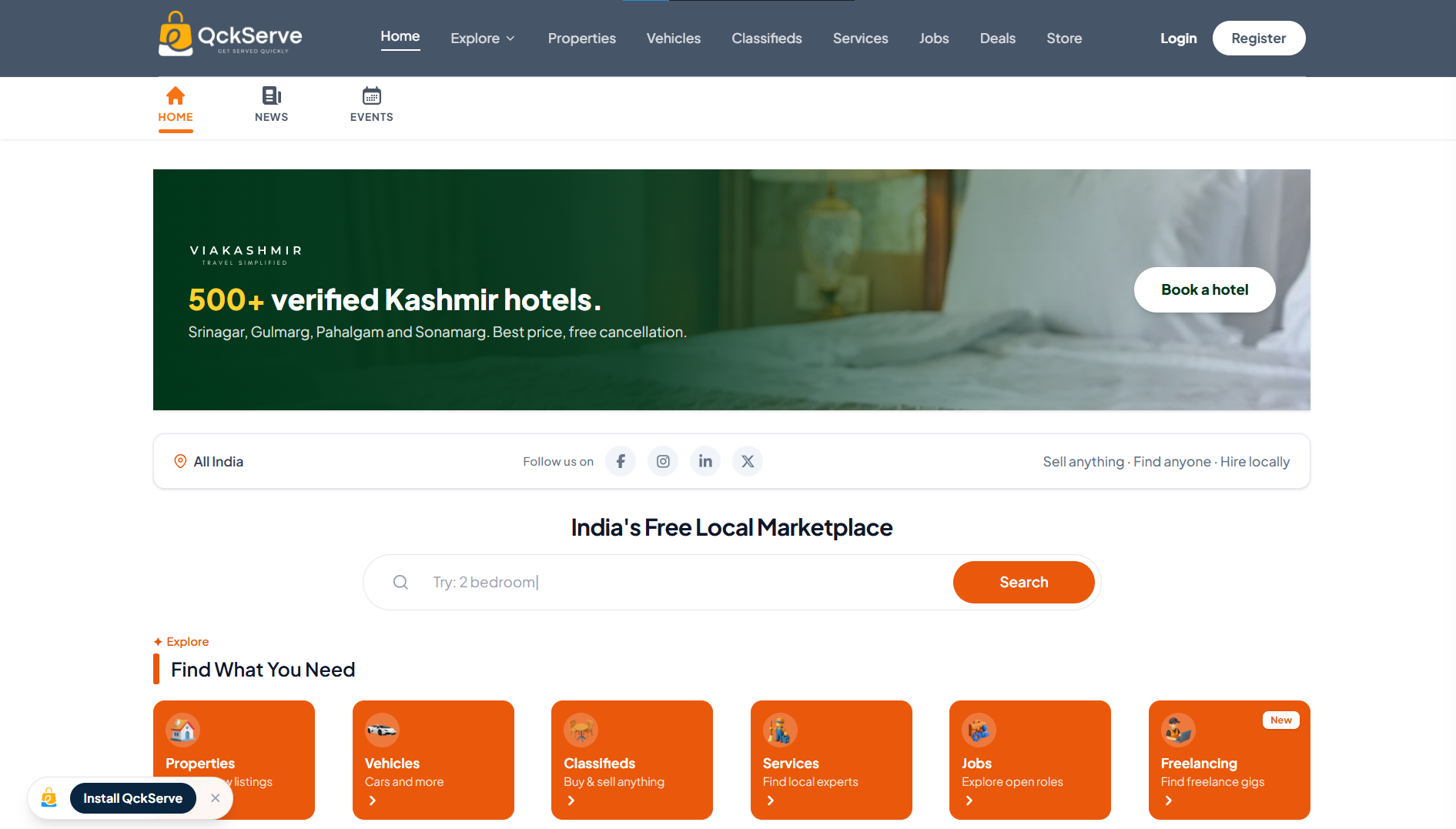Switch to the News tab
This screenshot has width=1456, height=829.
(272, 105)
